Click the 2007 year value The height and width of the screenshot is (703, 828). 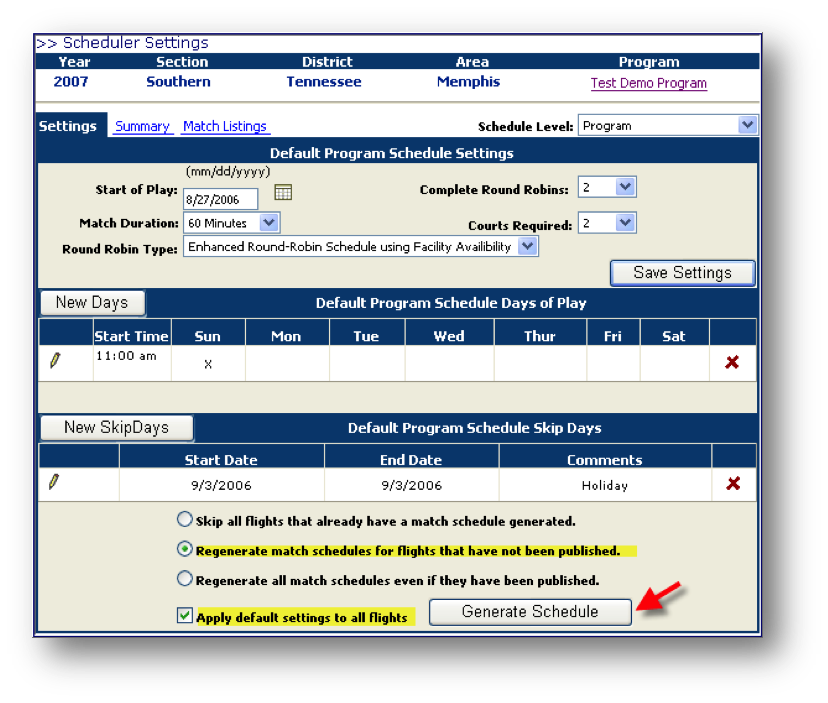coord(71,82)
